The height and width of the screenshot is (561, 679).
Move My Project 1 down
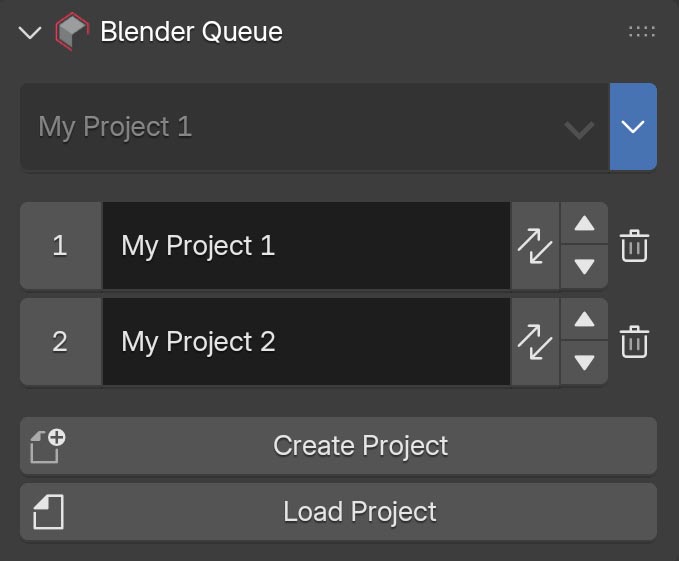pos(584,267)
